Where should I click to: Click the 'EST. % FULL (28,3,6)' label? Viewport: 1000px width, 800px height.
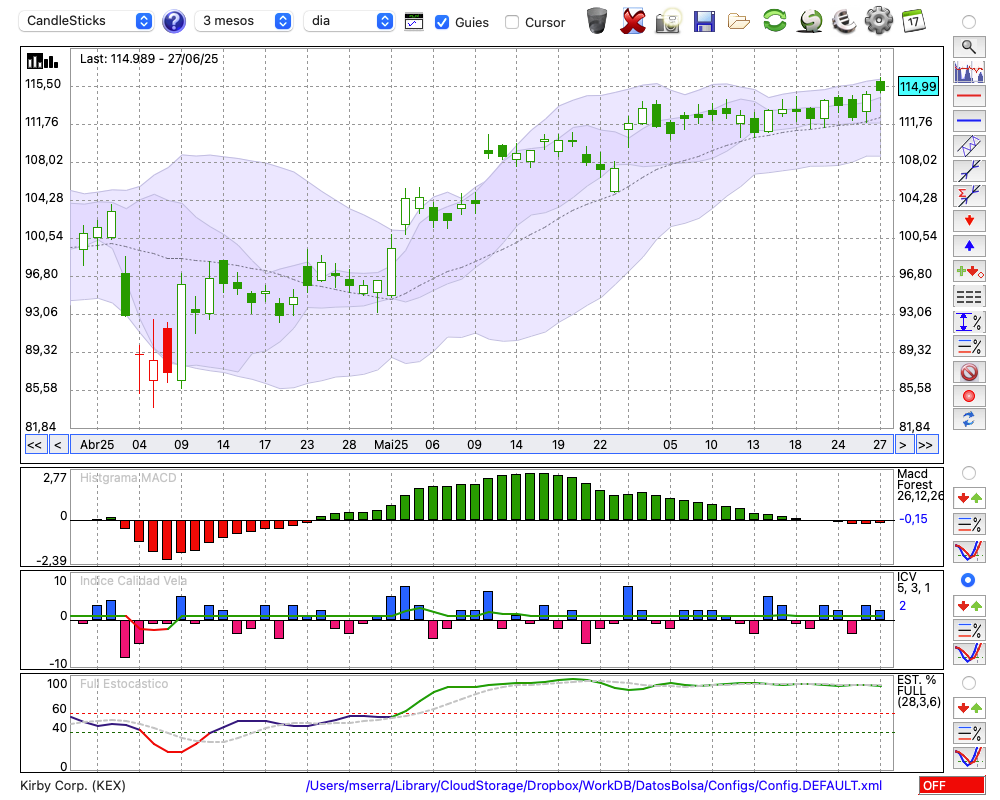pos(919,691)
